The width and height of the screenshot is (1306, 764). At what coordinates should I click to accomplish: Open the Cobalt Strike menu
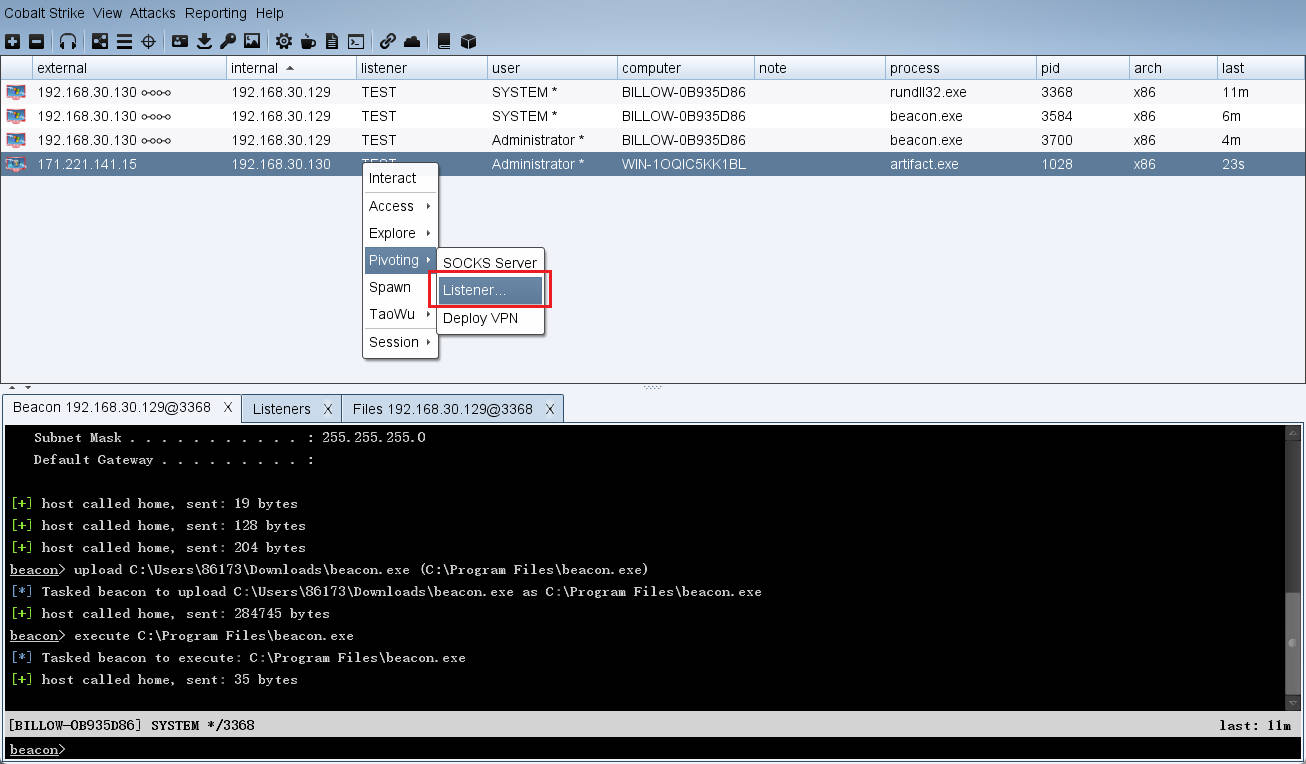tap(44, 13)
